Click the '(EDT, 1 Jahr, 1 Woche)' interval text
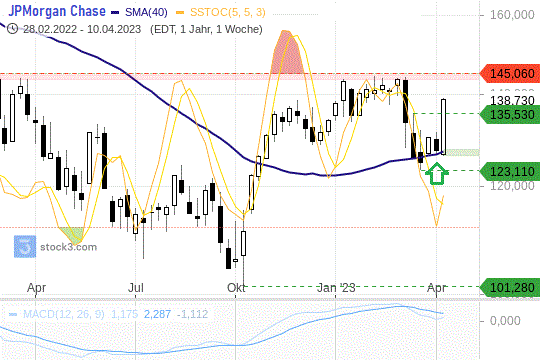The width and height of the screenshot is (540, 360). coord(206,29)
